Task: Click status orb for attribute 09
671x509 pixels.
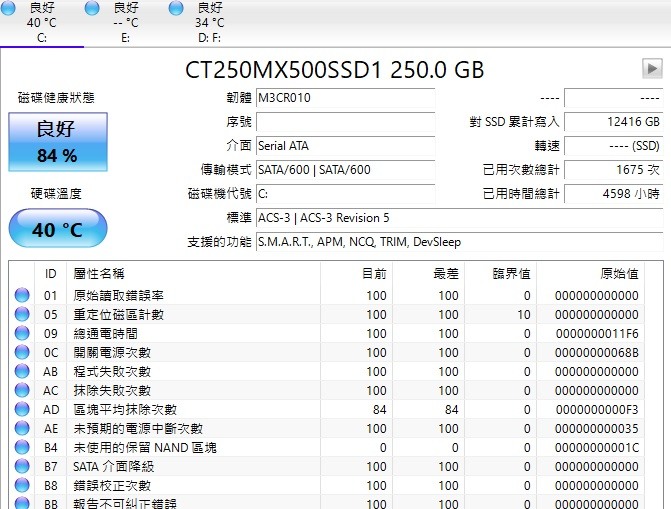Action: coord(22,333)
